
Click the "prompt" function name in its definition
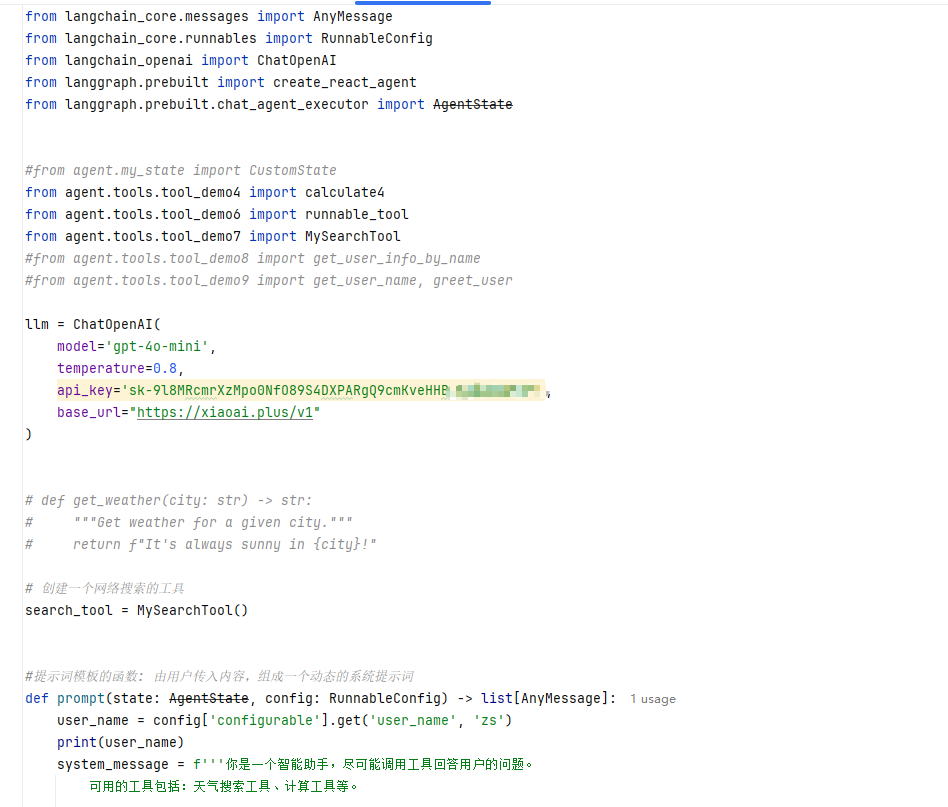[81, 698]
